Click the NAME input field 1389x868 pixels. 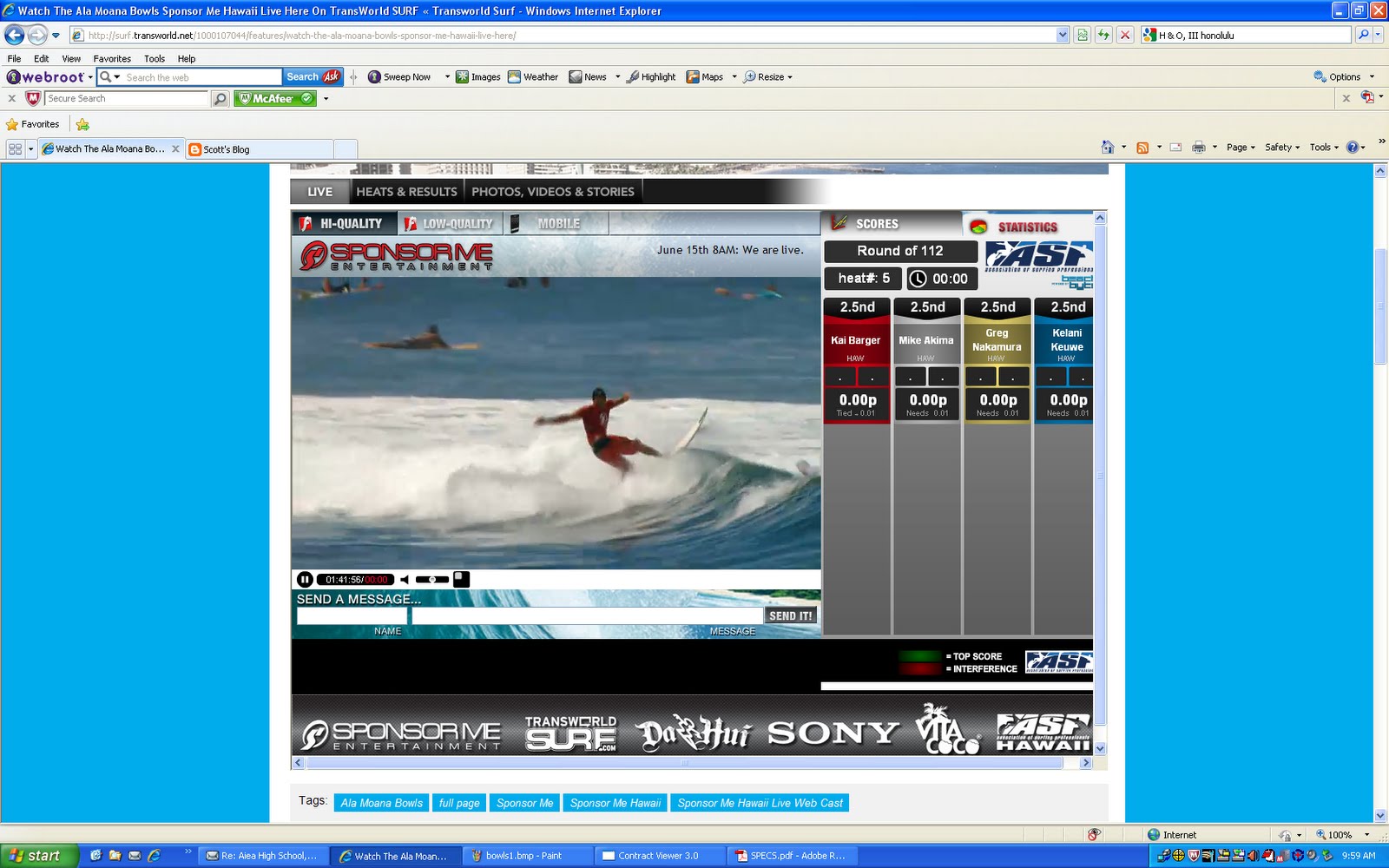tap(352, 615)
